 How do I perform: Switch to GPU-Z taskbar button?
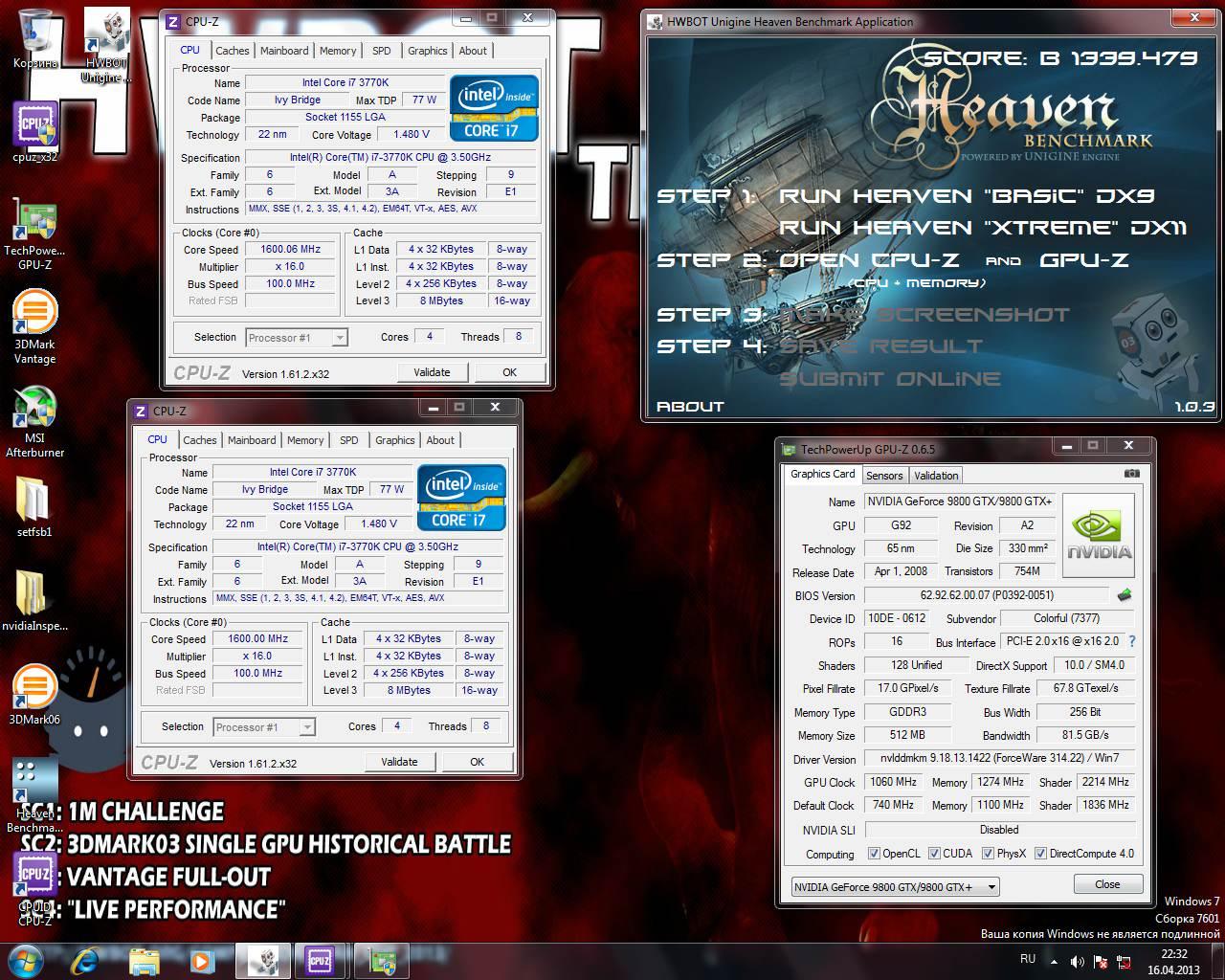(x=381, y=960)
